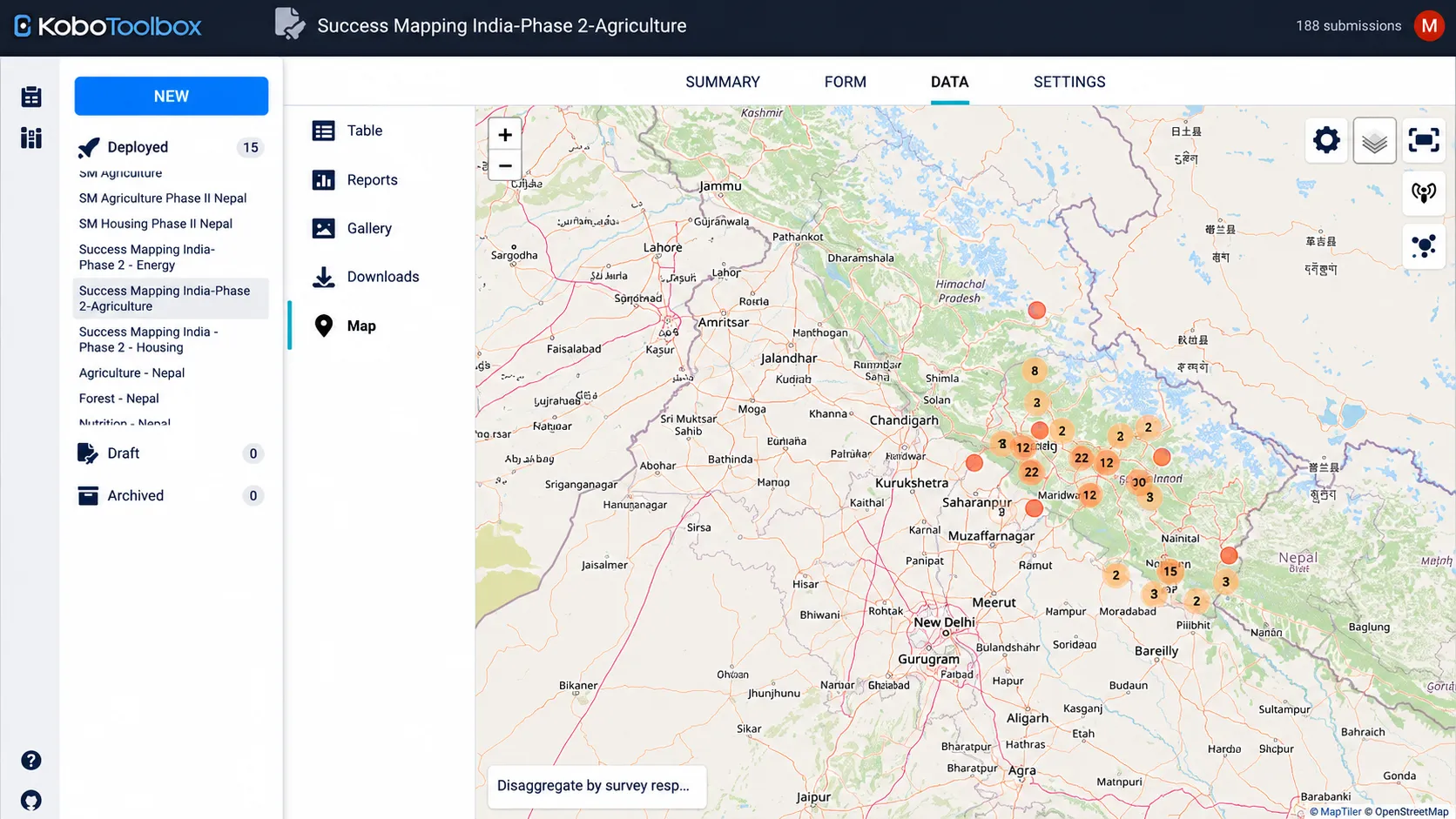The height and width of the screenshot is (819, 1456).
Task: Open the library icon in left rail
Action: point(31,138)
